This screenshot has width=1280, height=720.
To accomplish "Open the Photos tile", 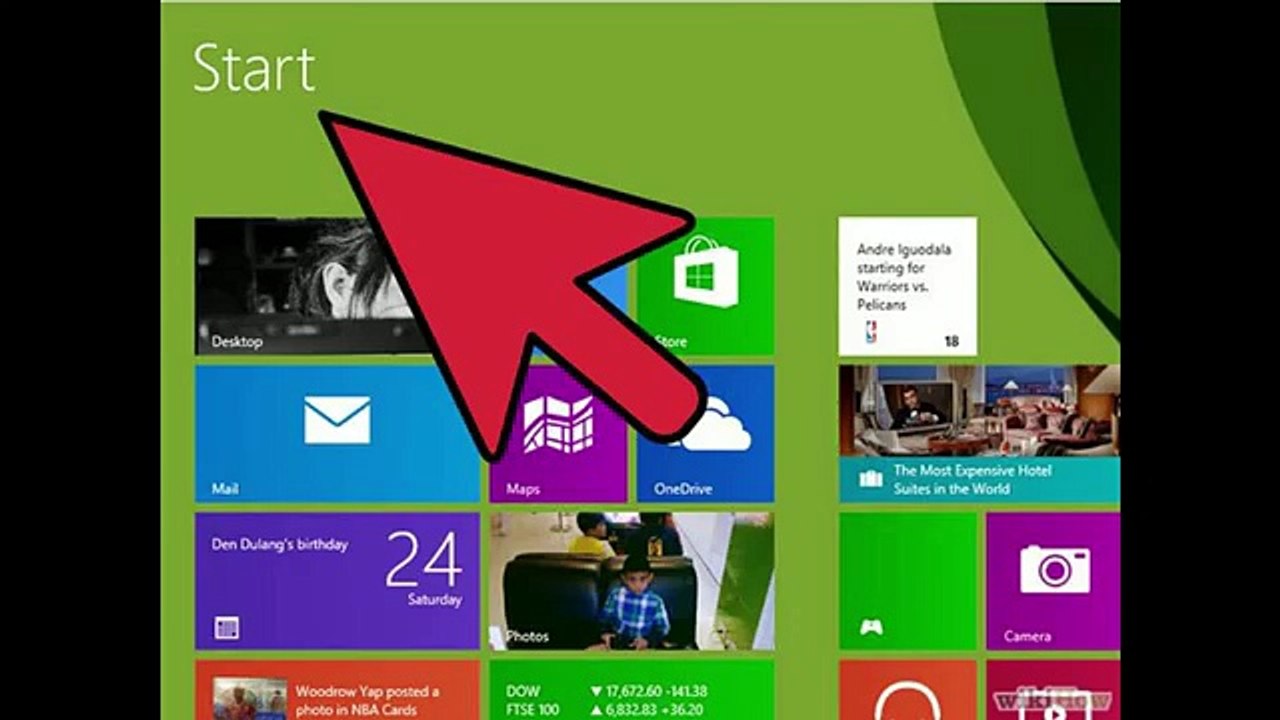I will (632, 581).
